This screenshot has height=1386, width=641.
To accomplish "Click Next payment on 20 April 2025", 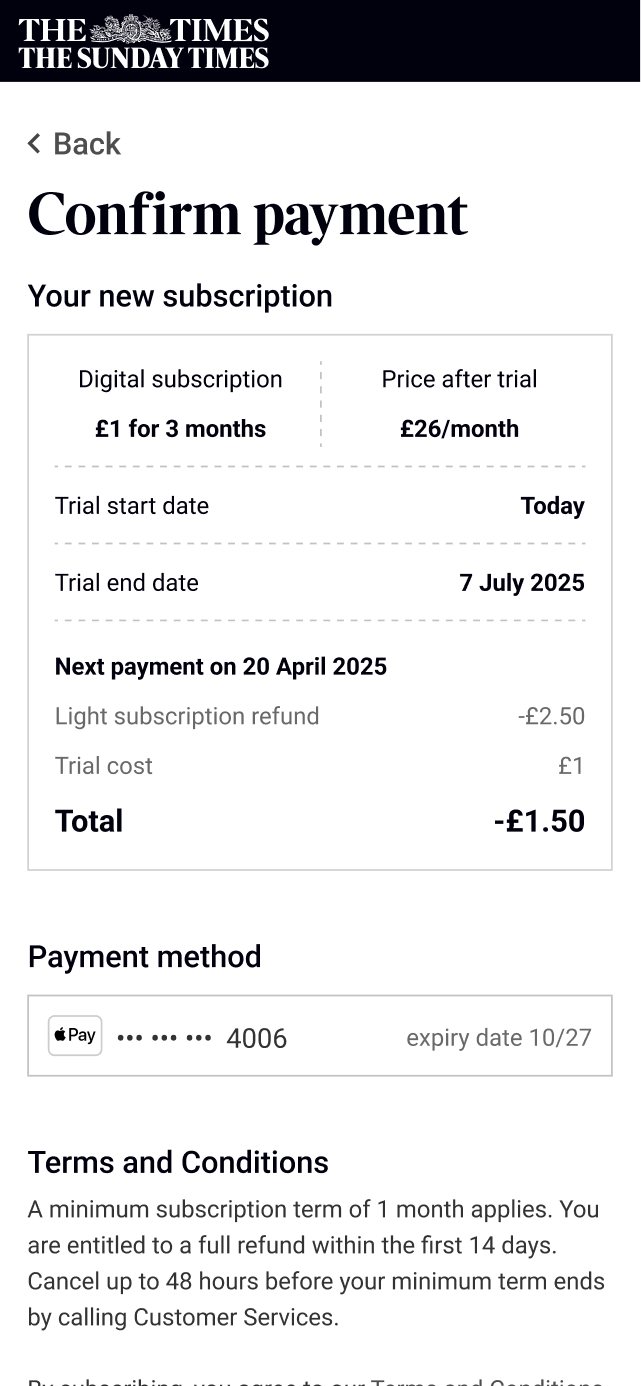I will coord(221,667).
